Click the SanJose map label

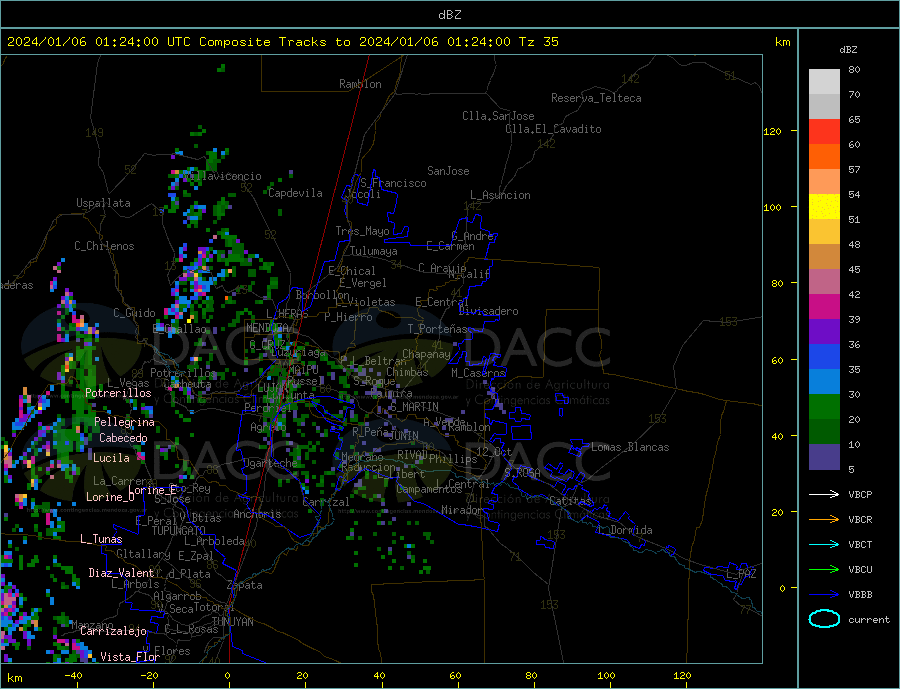pyautogui.click(x=448, y=171)
